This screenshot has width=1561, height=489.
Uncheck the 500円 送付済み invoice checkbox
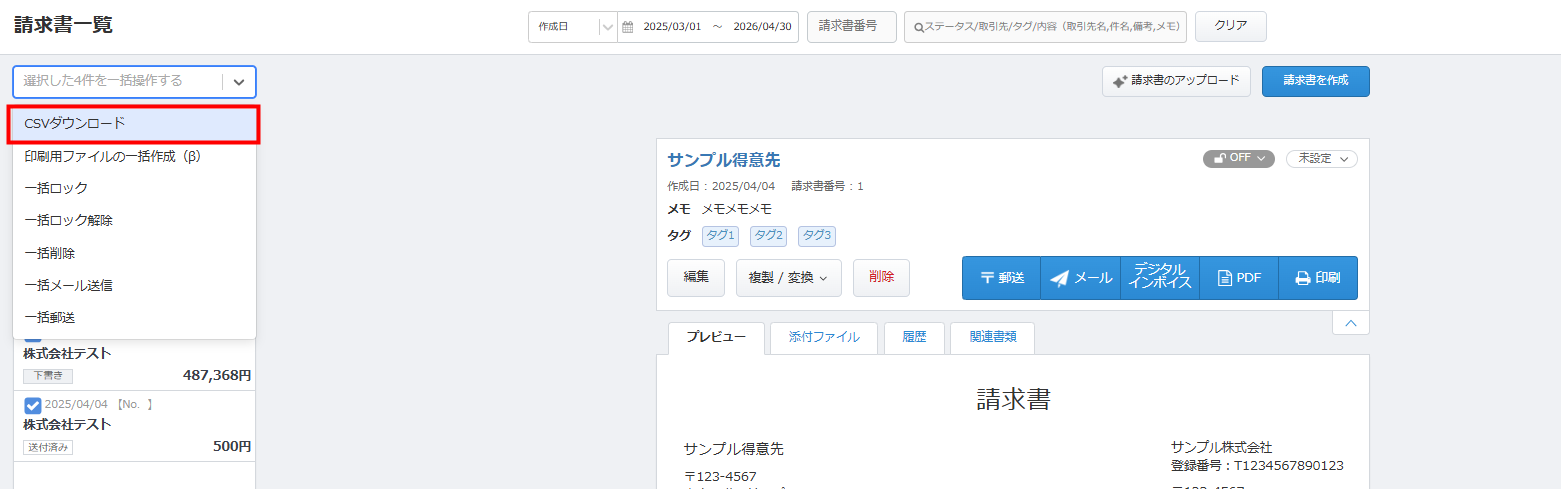tap(33, 405)
